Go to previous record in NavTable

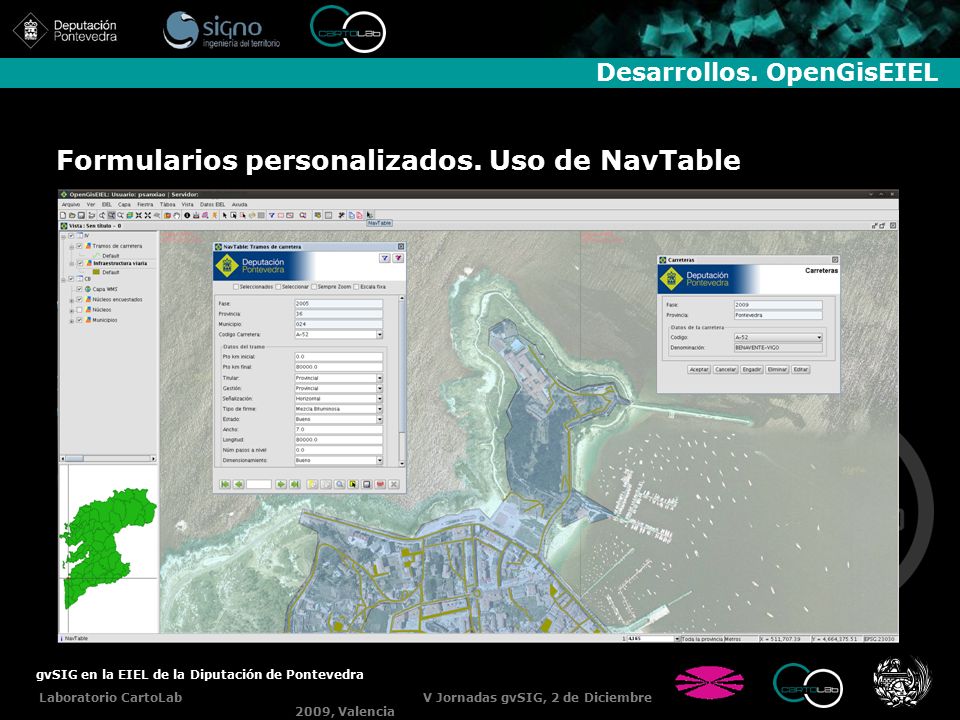pos(238,484)
